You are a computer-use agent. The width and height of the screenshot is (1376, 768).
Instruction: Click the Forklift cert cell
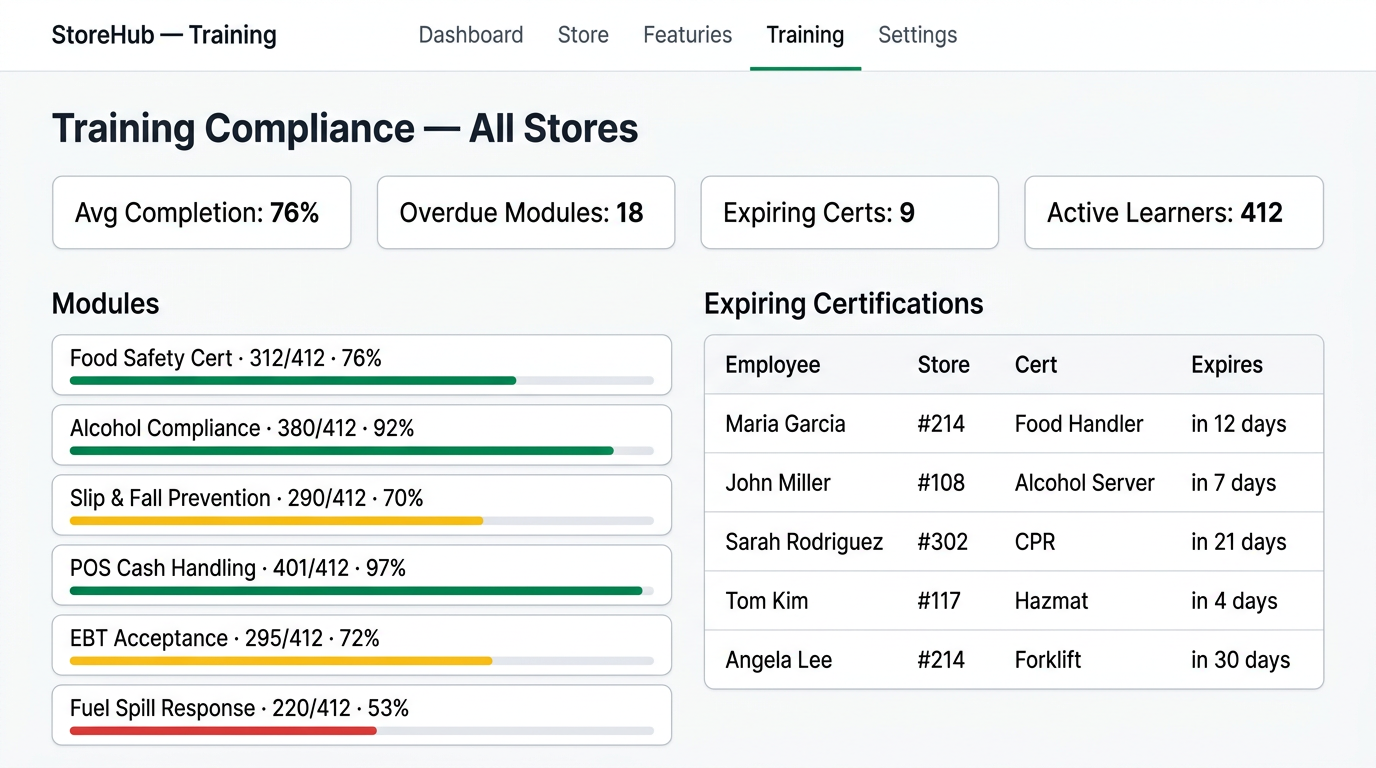1048,660
